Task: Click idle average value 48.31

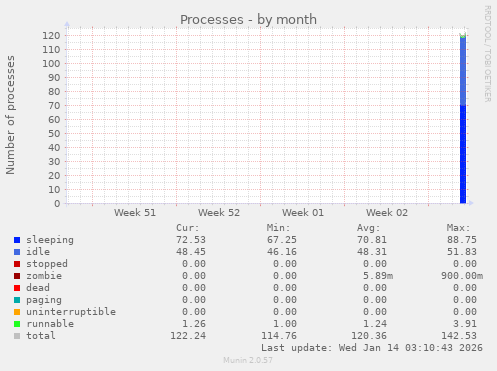Action: click(x=372, y=252)
